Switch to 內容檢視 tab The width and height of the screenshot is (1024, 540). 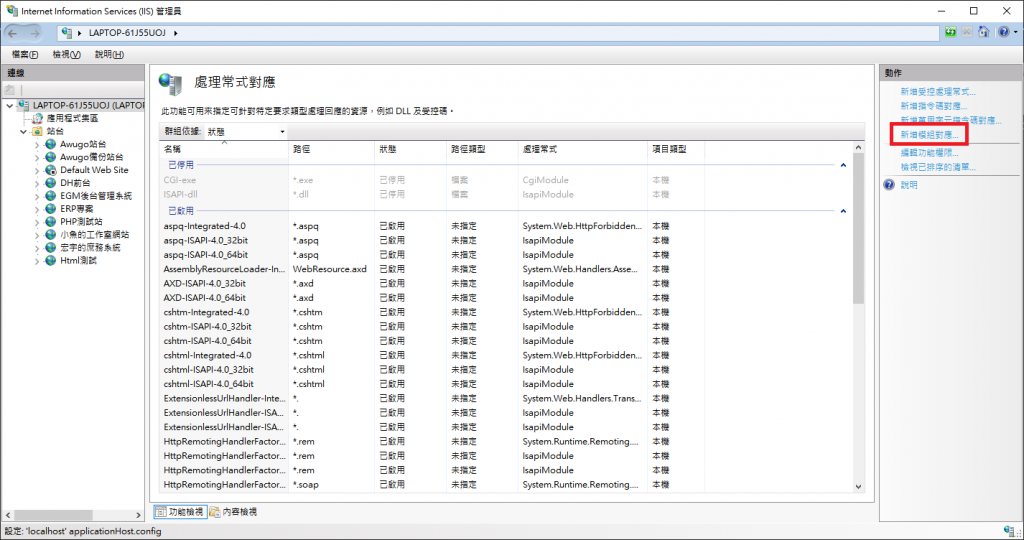tap(233, 512)
